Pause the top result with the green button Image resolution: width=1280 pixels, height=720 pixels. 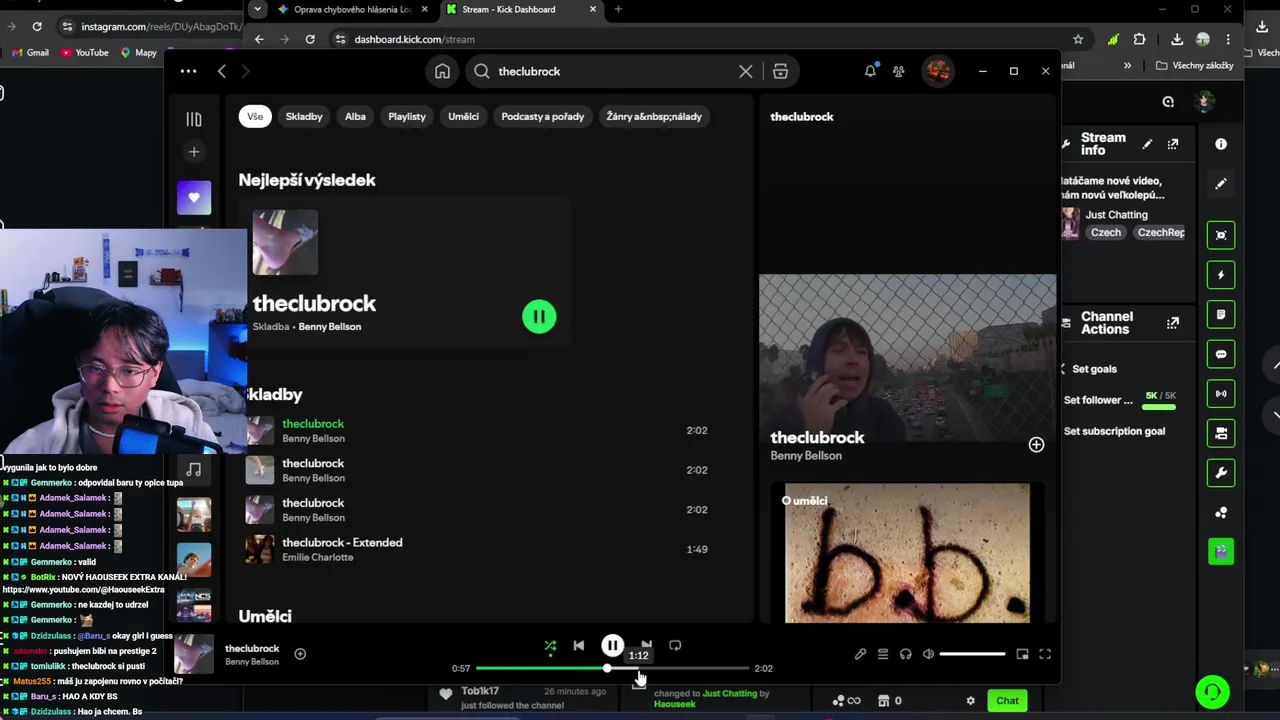click(x=539, y=317)
